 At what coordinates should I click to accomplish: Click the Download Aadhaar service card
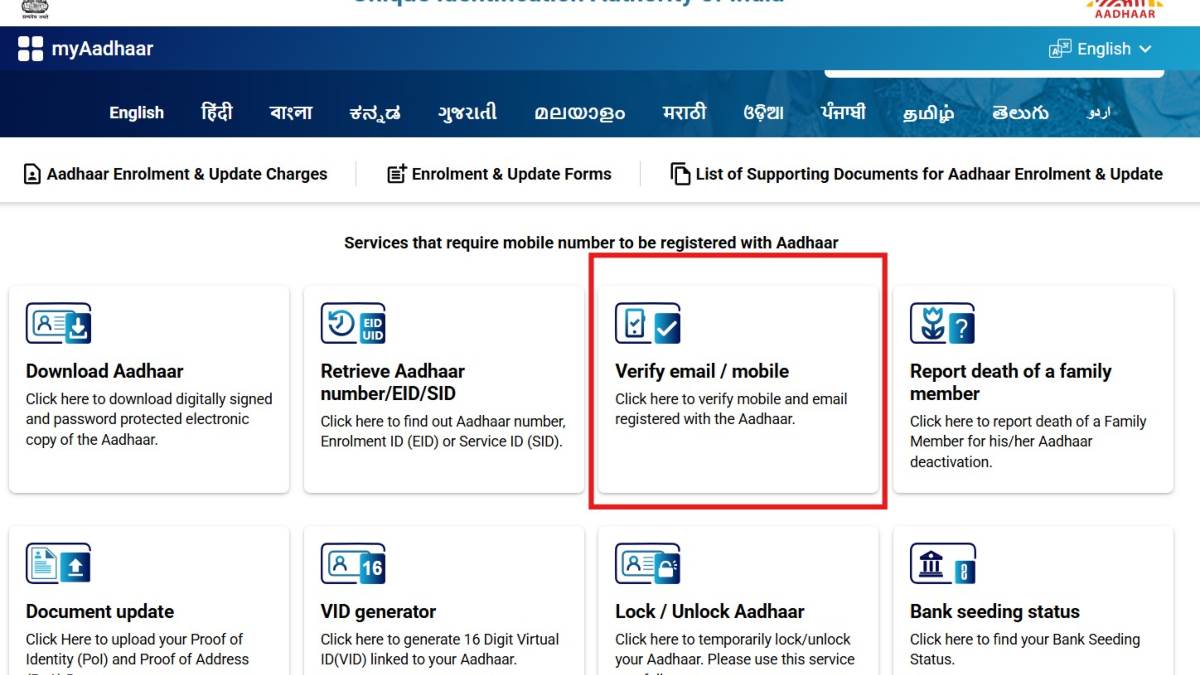(148, 390)
